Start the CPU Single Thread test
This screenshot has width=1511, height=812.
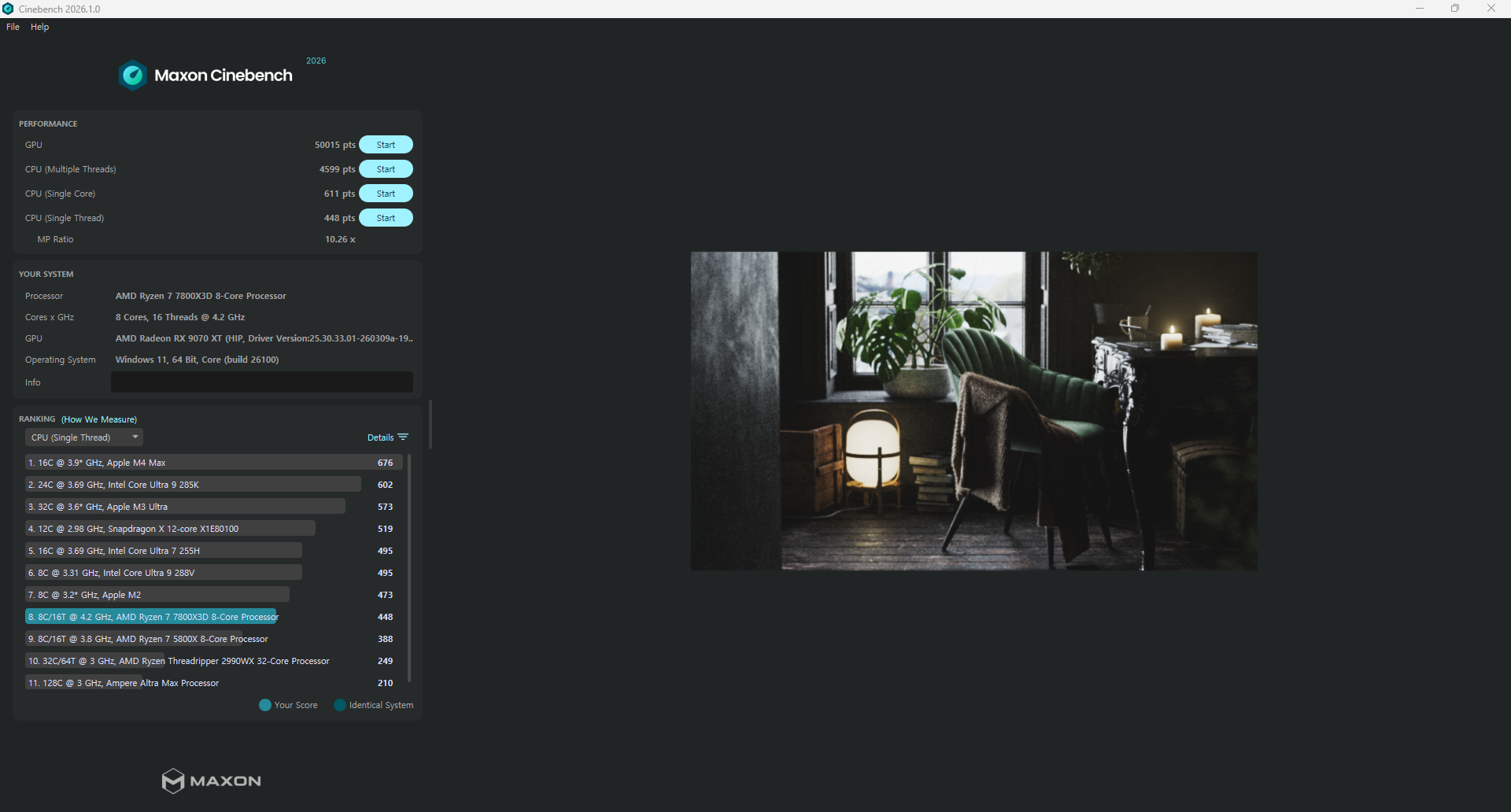(386, 218)
